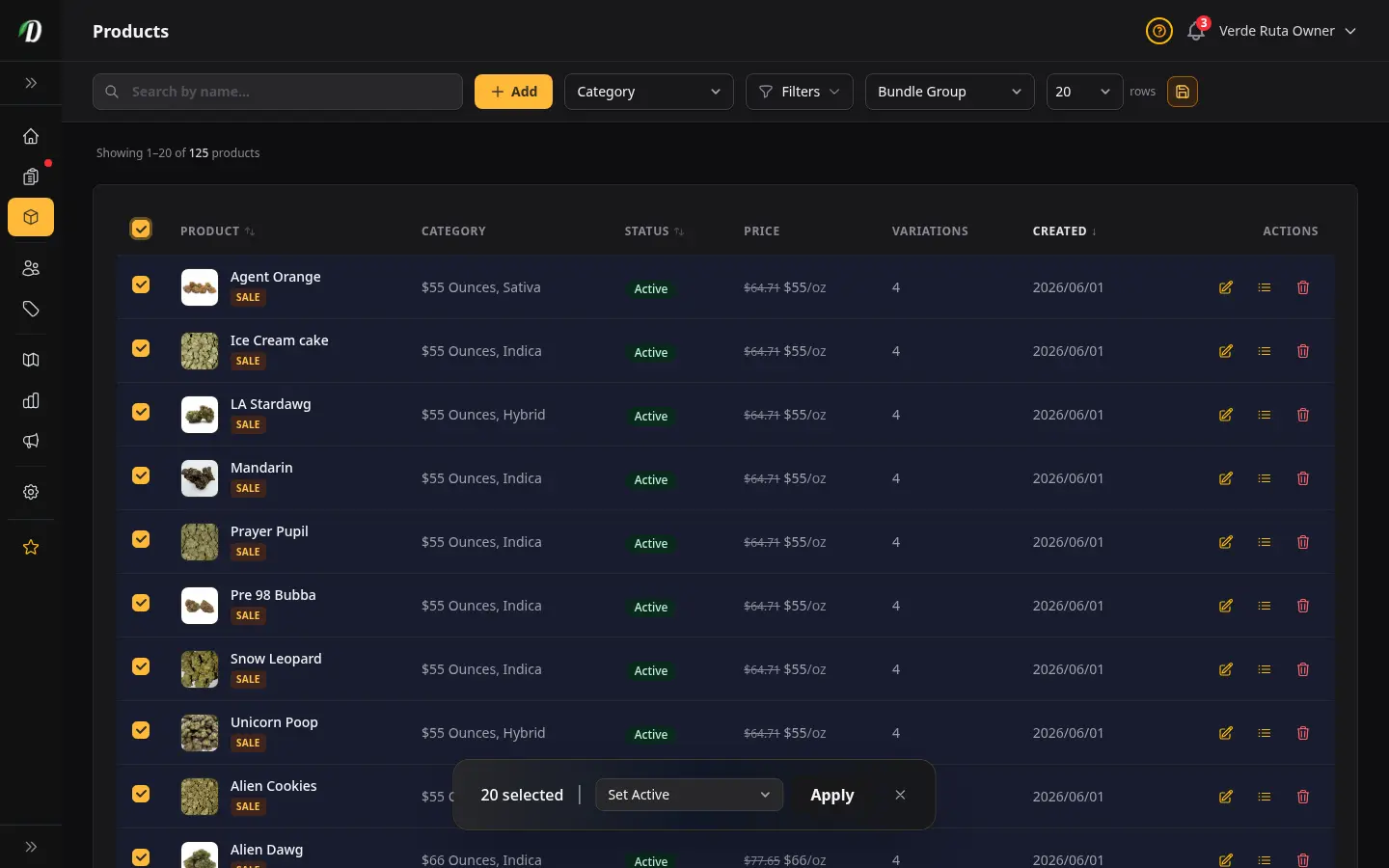The width and height of the screenshot is (1389, 868).
Task: Uncheck the LA Stardawg row checkbox
Action: click(x=141, y=412)
